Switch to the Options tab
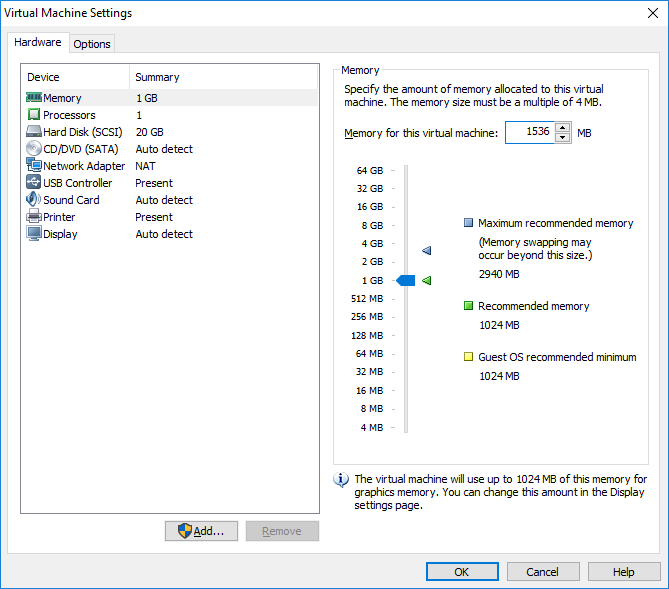The image size is (669, 589). [92, 44]
